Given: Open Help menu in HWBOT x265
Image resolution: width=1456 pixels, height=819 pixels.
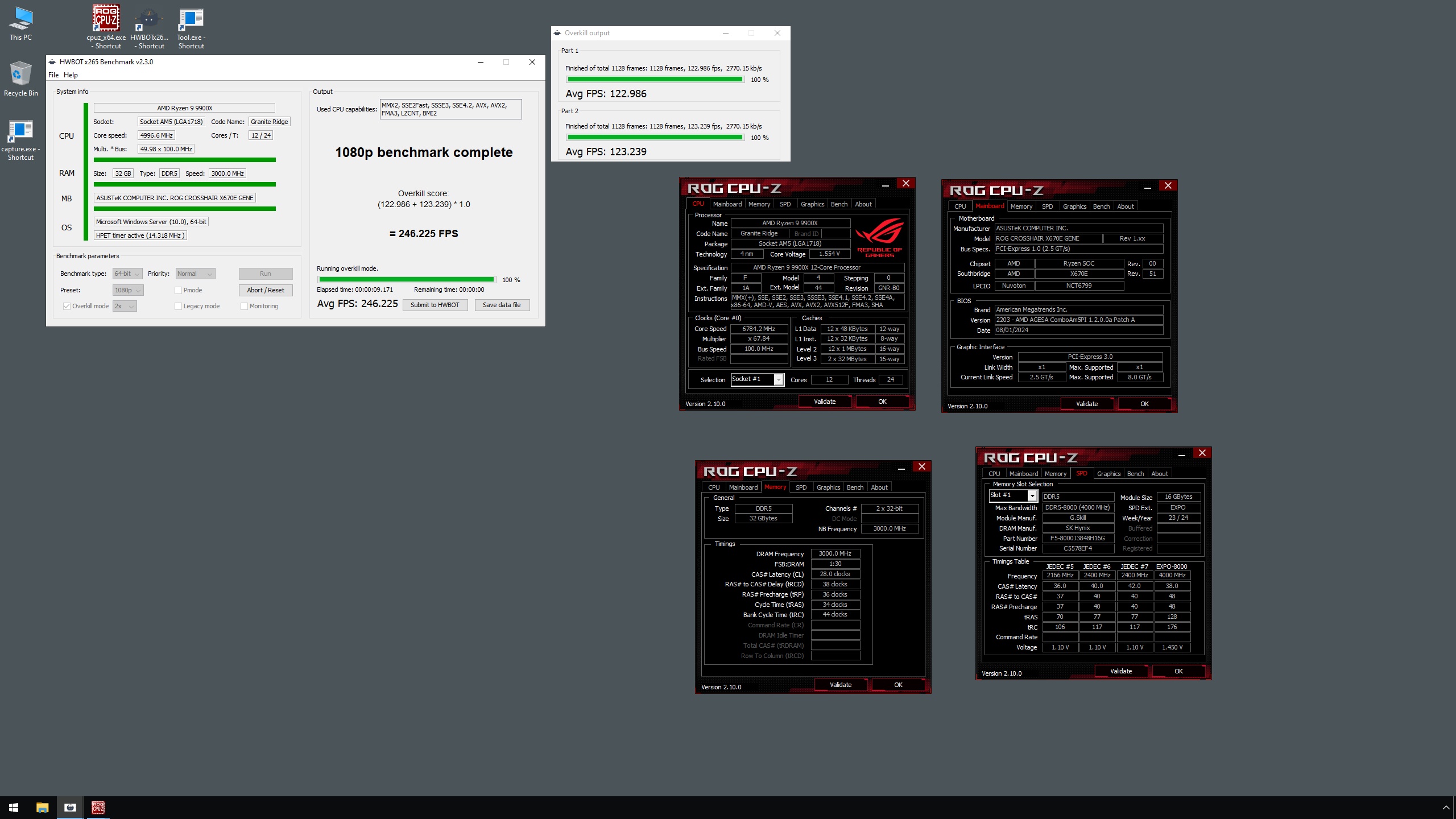Looking at the screenshot, I should coord(71,75).
